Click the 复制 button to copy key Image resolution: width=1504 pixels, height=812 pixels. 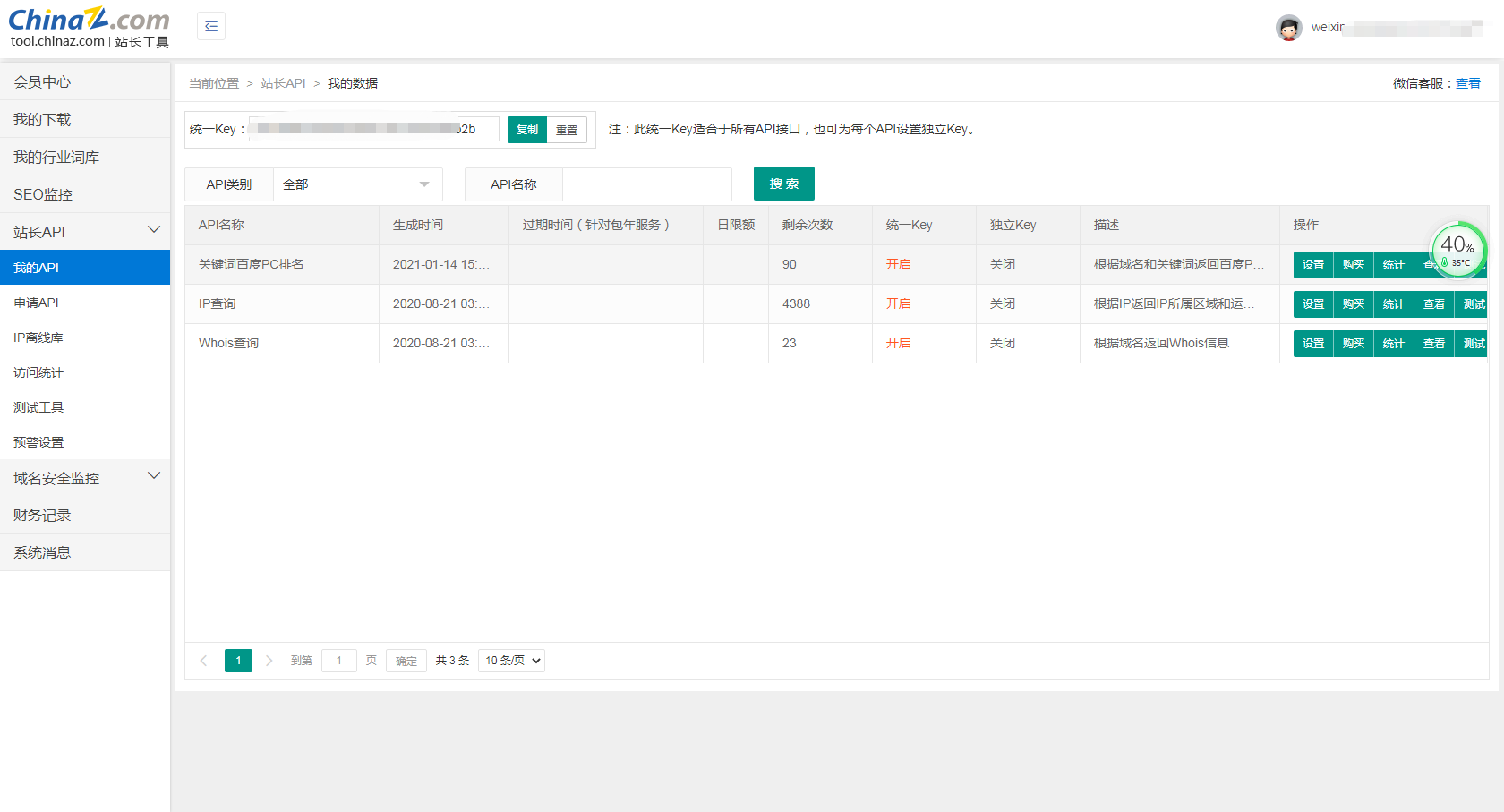[x=527, y=130]
